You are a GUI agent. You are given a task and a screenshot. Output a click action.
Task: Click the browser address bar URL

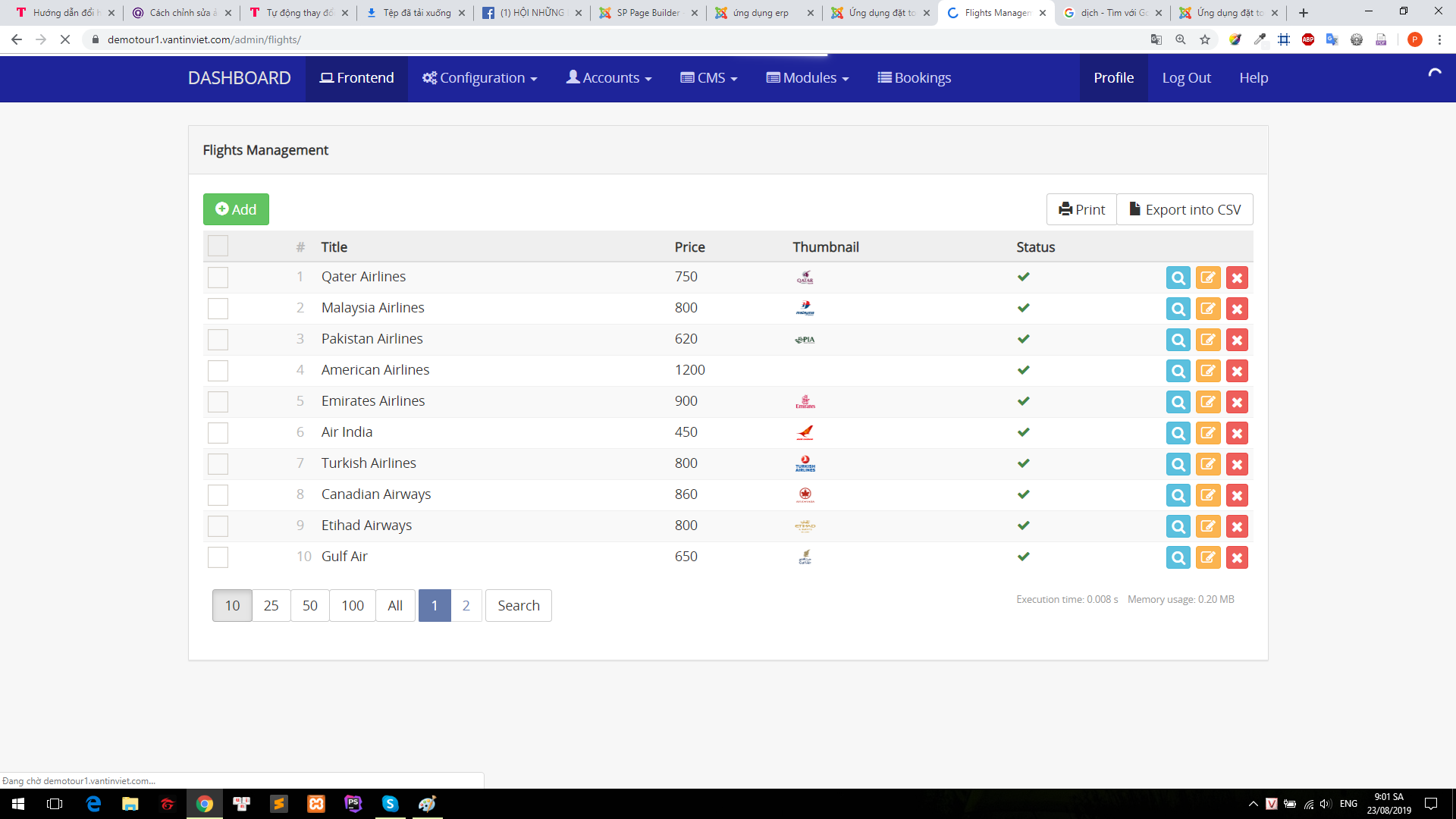click(x=204, y=39)
